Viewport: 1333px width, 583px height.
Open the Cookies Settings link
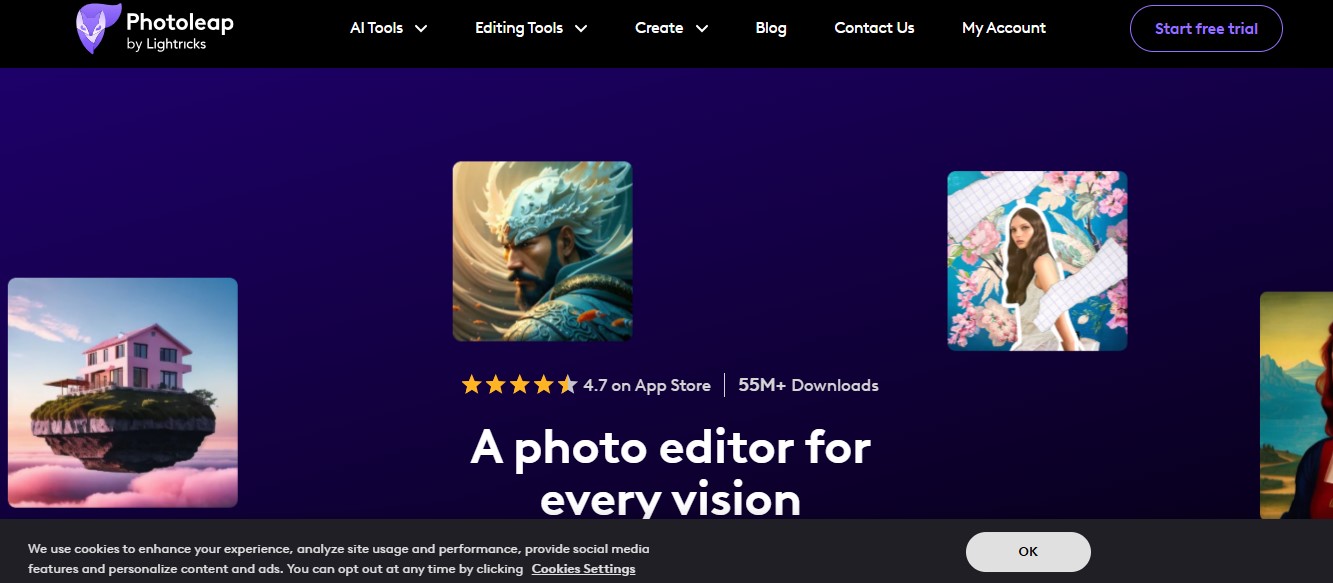coord(583,569)
